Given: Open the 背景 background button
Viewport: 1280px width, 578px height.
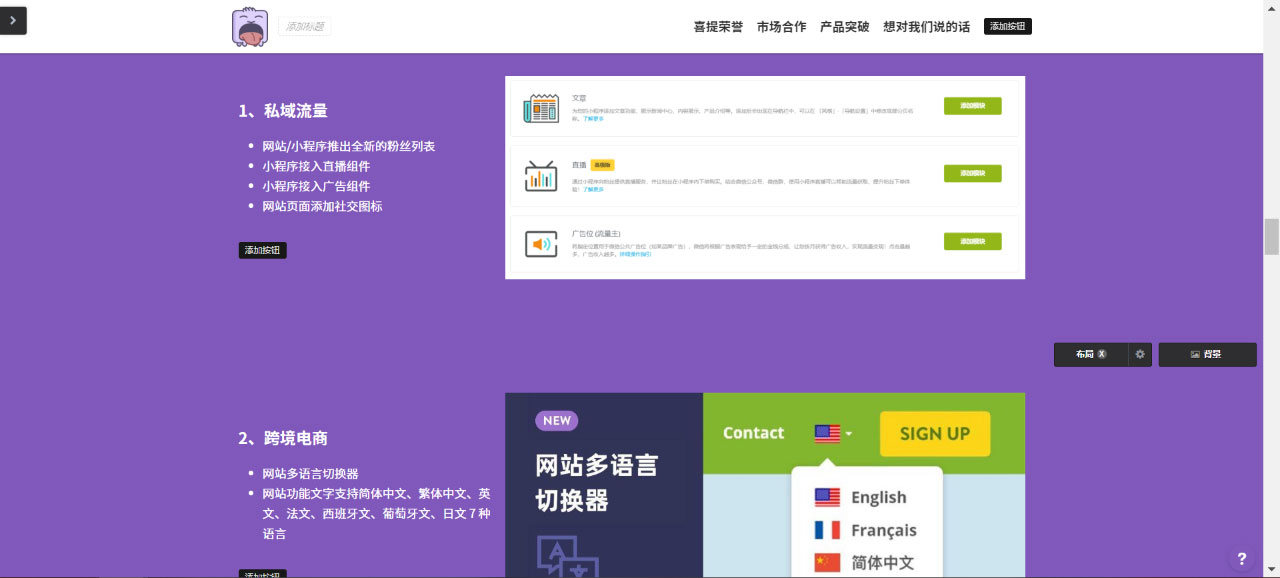Looking at the screenshot, I should tap(1207, 354).
